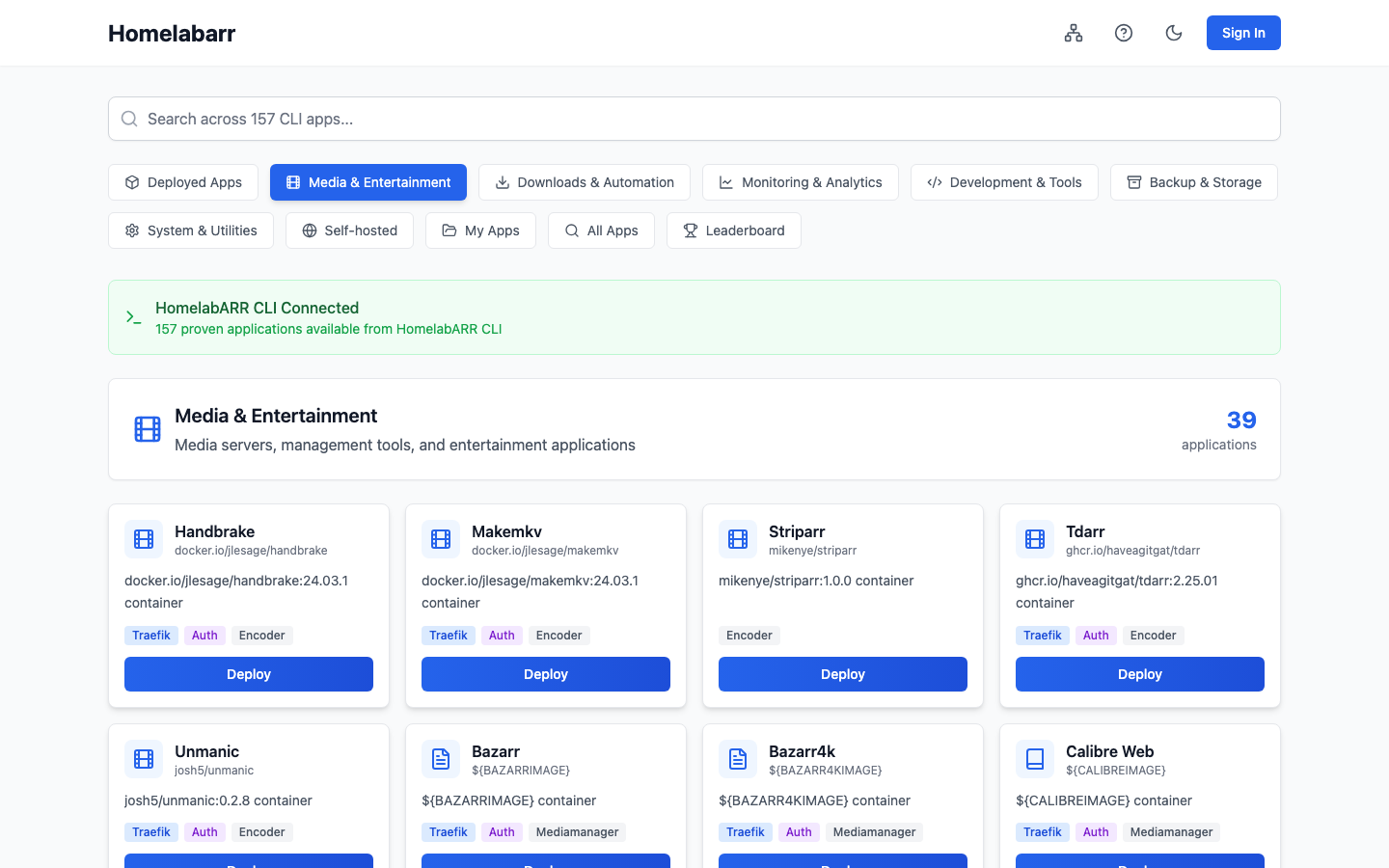Click the terminal prompt icon in banner
The height and width of the screenshot is (868, 1389).
[x=134, y=317]
